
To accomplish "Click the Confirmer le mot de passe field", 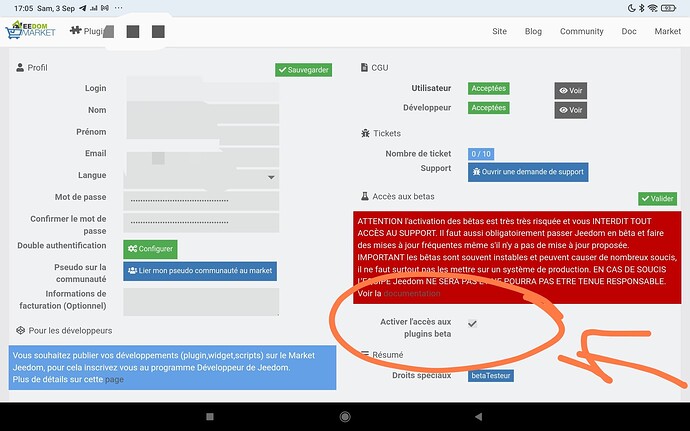I will click(x=201, y=222).
